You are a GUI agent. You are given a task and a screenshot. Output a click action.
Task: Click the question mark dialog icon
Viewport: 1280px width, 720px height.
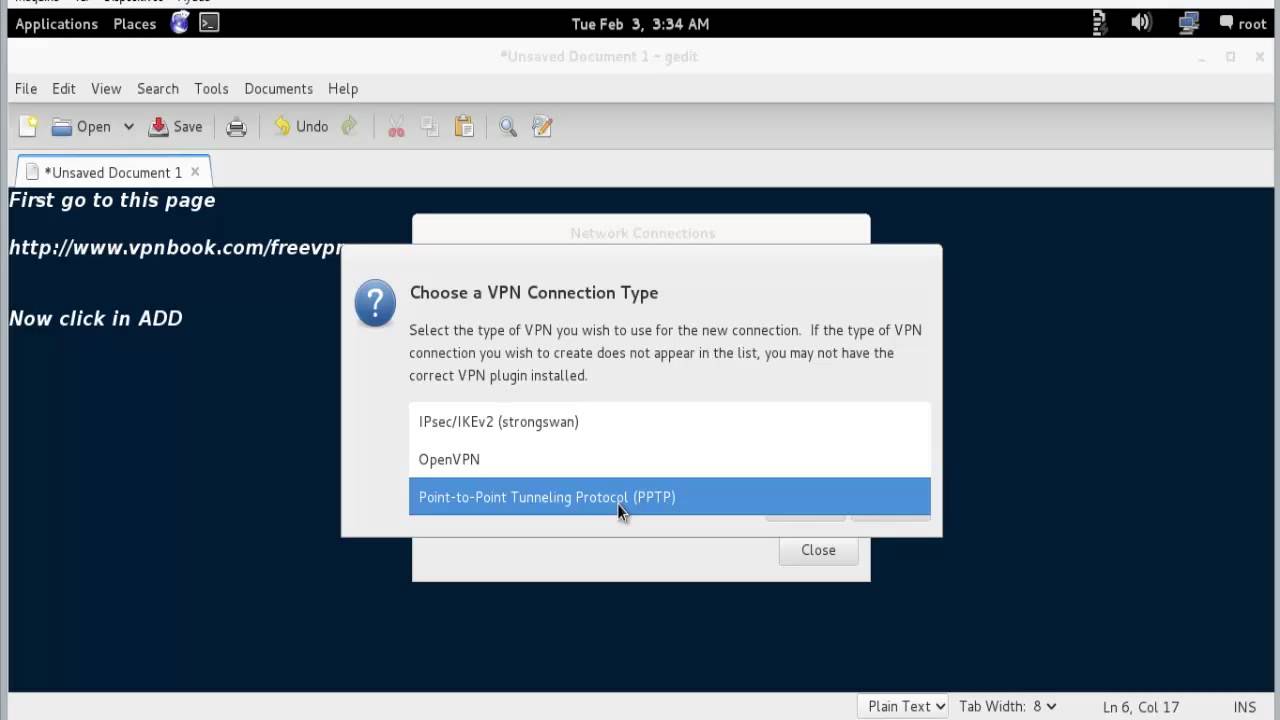[375, 303]
